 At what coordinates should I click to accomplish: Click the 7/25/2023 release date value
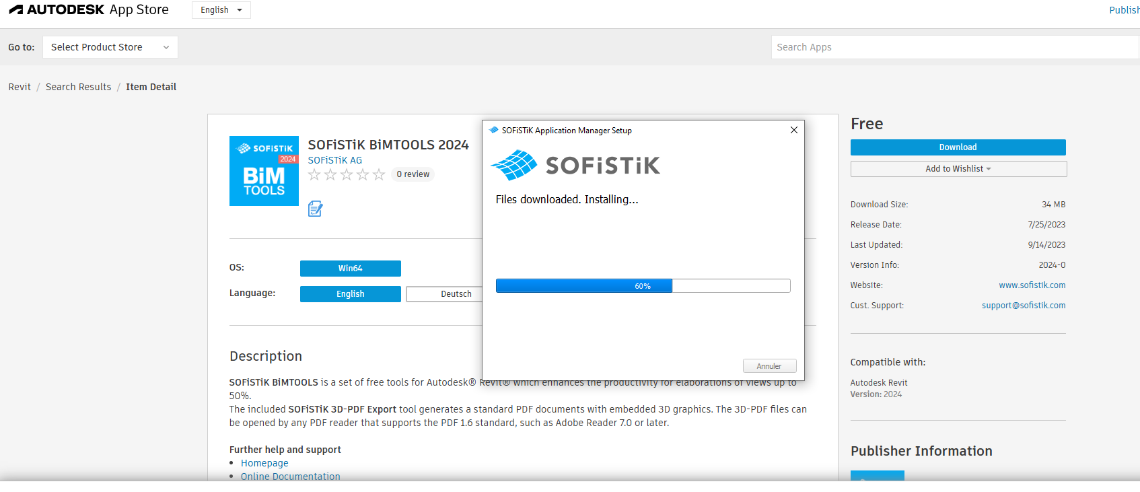click(1049, 225)
